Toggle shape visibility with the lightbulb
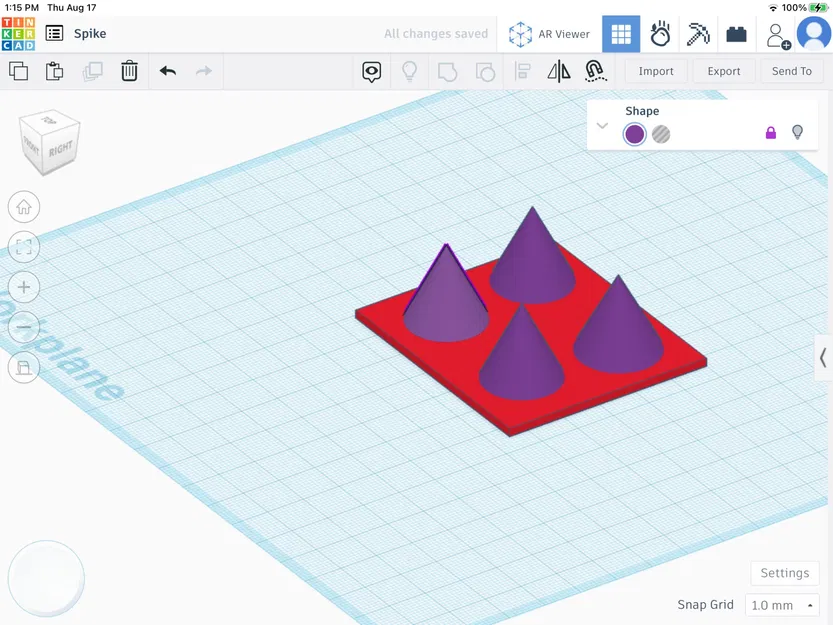Viewport: 833px width, 625px height. click(797, 132)
